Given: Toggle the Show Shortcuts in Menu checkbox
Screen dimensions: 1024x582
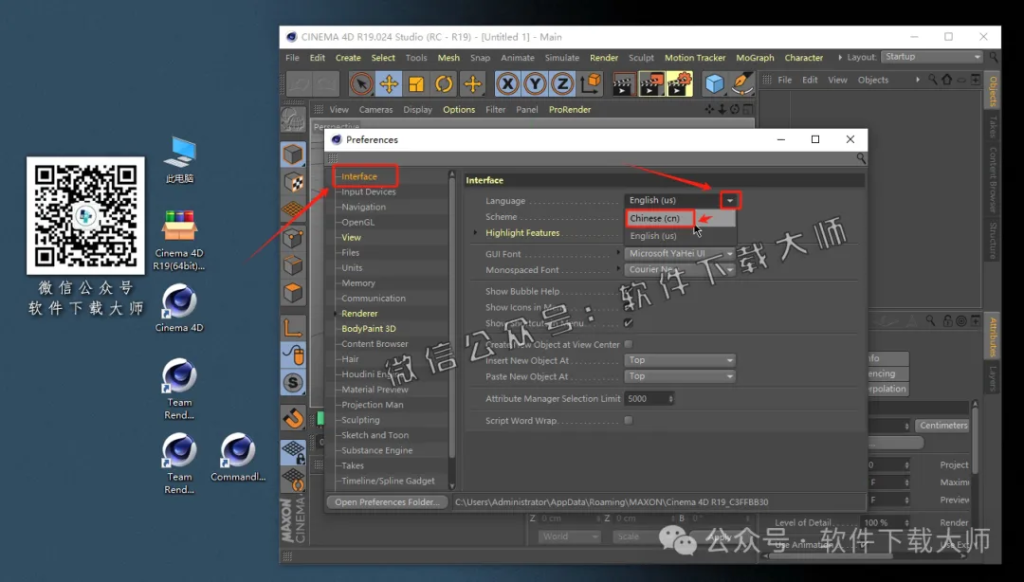Looking at the screenshot, I should click(x=630, y=321).
